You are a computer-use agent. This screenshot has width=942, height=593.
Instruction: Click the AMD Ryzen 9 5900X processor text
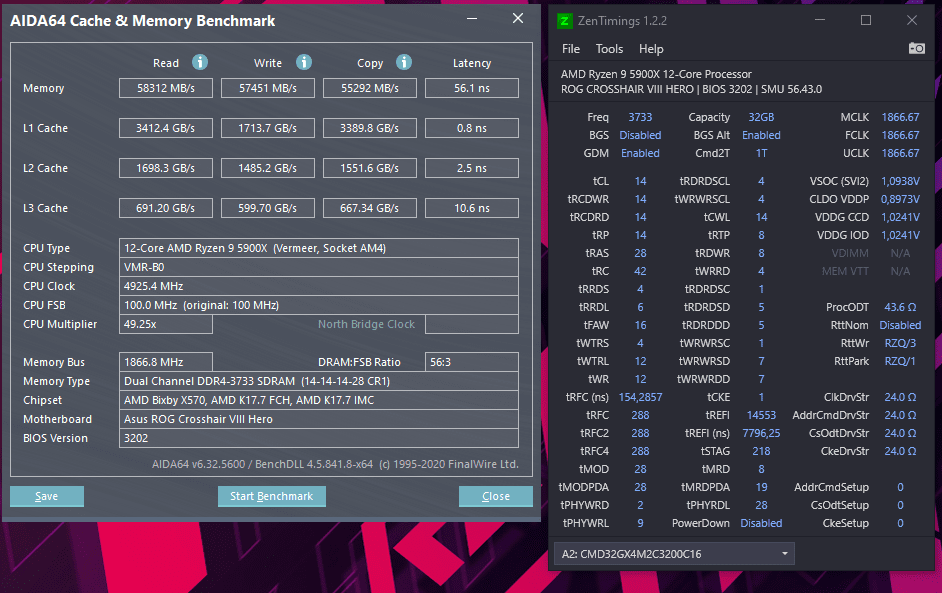tap(656, 74)
